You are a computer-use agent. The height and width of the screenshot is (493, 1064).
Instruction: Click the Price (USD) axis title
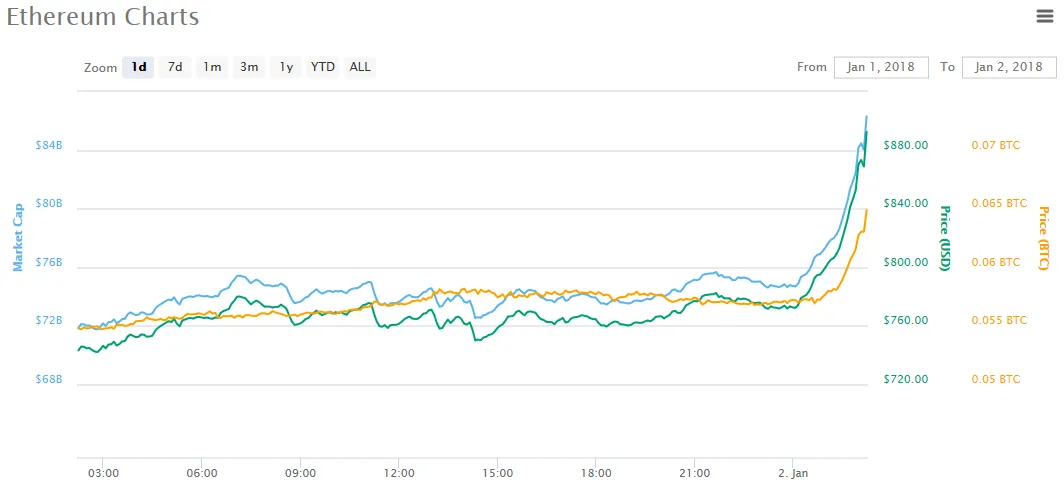click(945, 238)
